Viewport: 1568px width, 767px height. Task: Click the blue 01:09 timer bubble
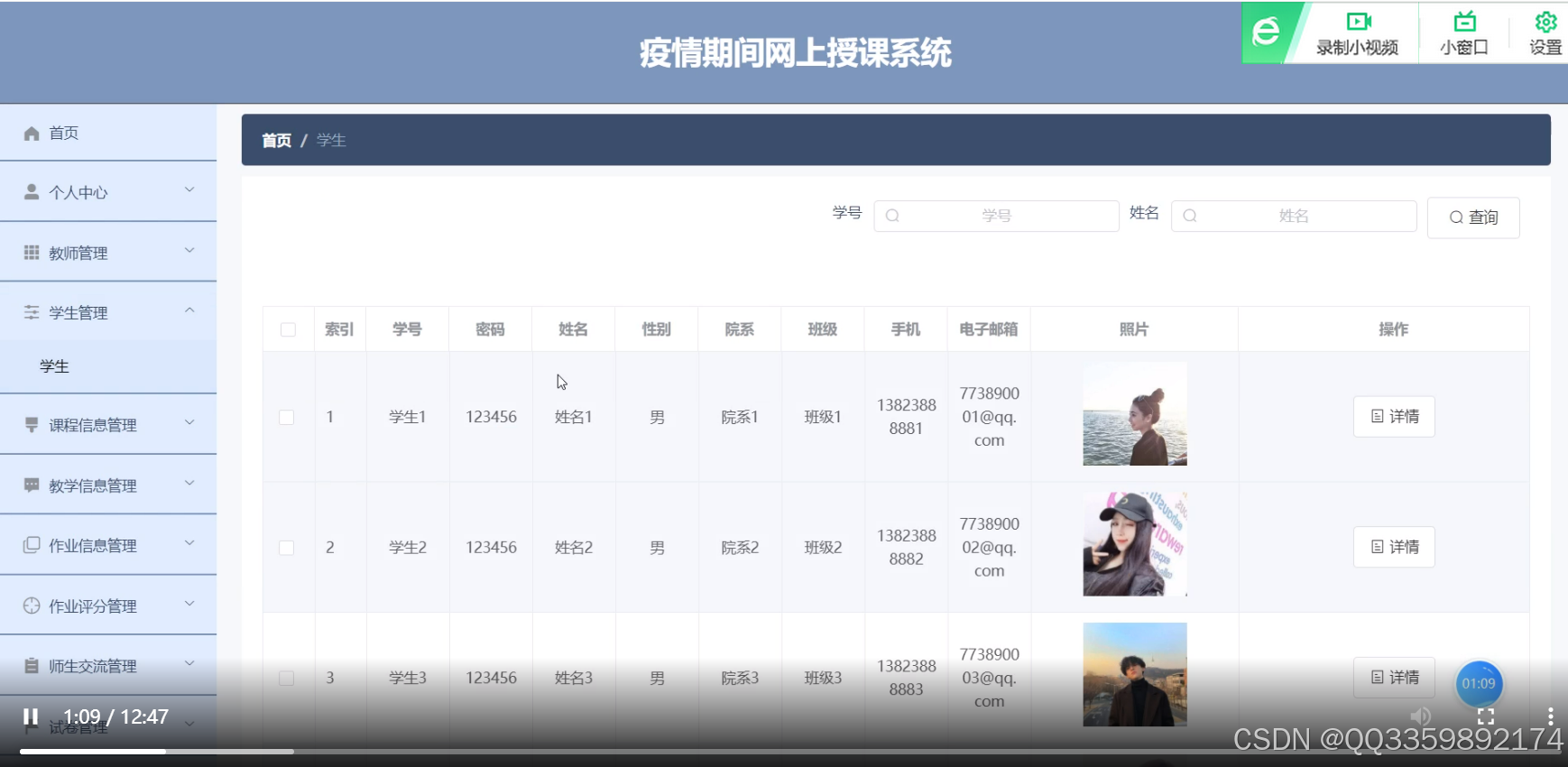[x=1479, y=684]
